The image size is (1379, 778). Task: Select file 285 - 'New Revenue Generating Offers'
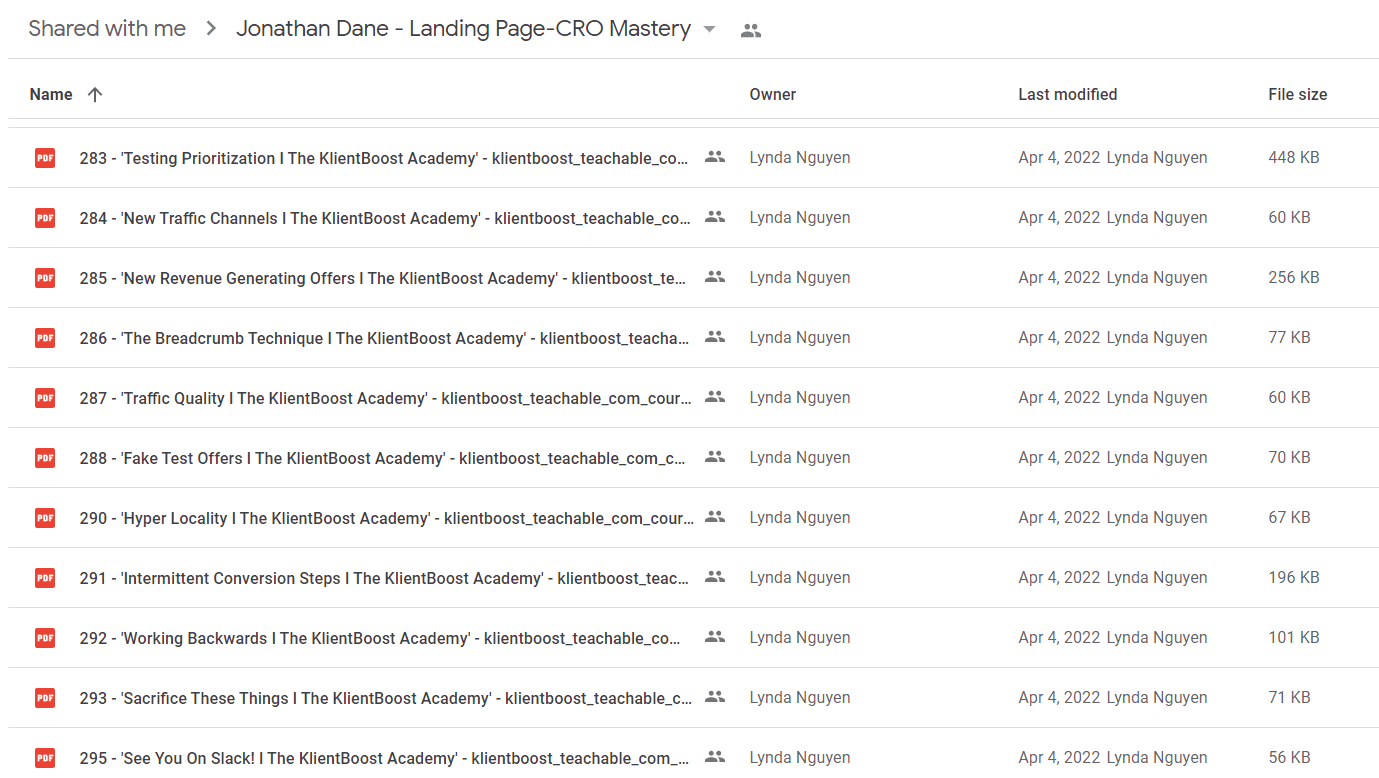(383, 278)
